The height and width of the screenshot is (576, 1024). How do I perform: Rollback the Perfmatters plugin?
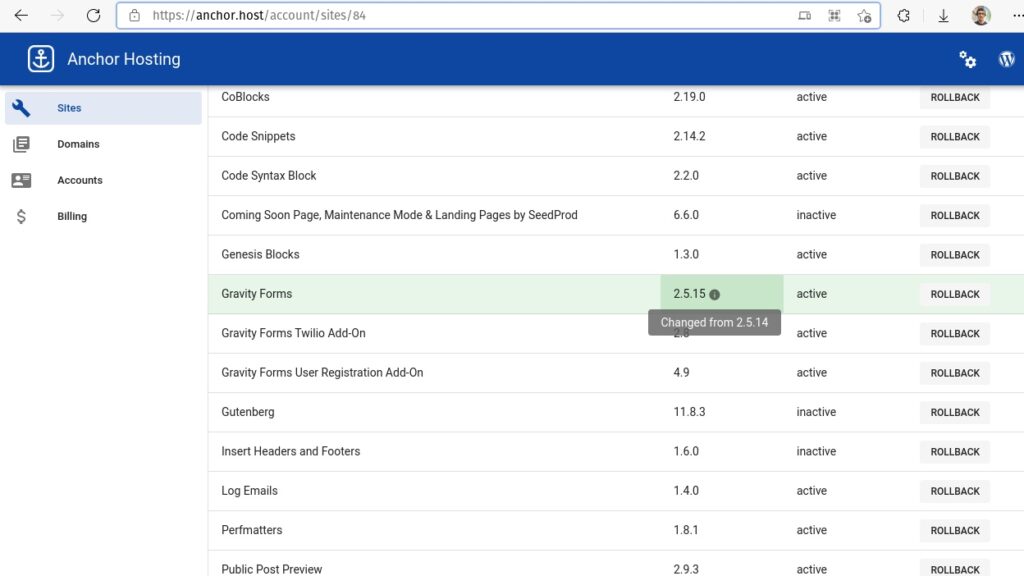955,530
